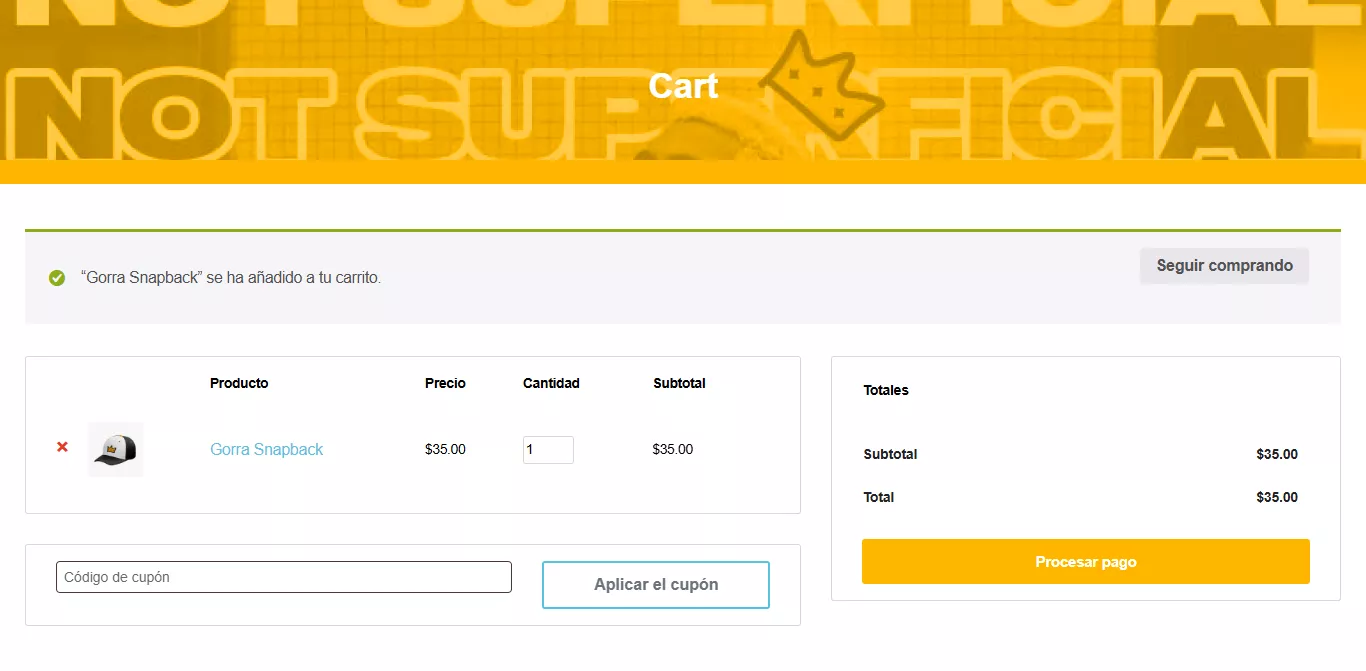This screenshot has width=1366, height=671.
Task: Click the green success checkmark icon
Action: [x=57, y=277]
